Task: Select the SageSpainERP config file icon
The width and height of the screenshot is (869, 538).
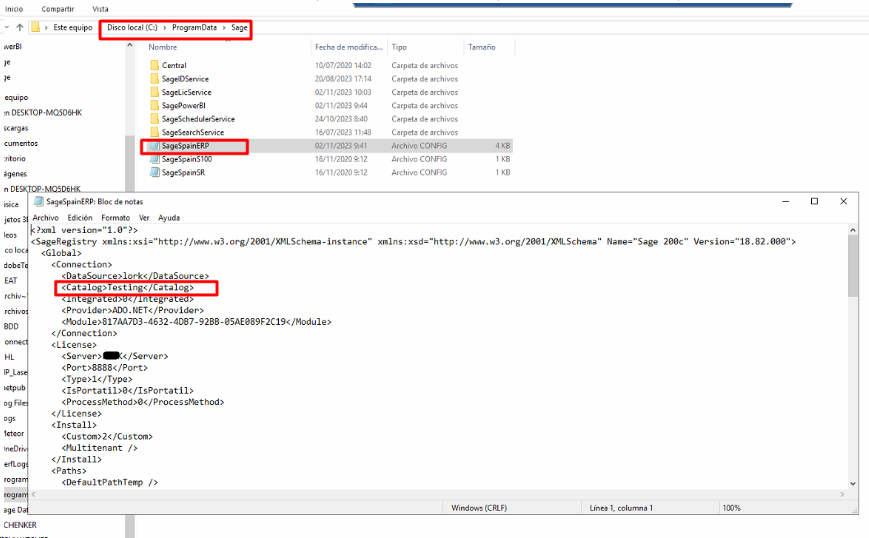Action: 155,146
